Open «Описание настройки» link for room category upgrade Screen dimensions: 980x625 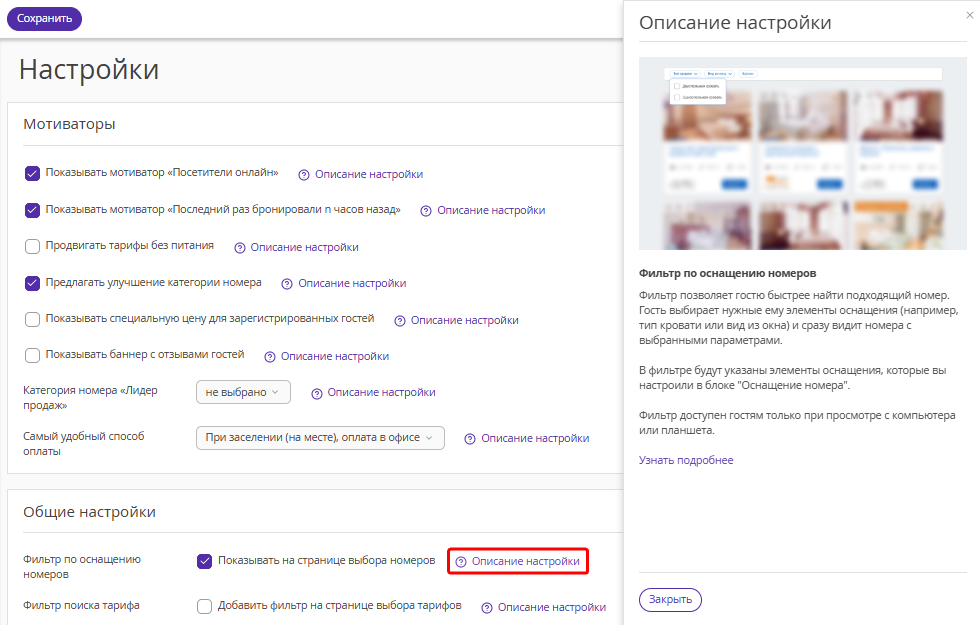352,284
